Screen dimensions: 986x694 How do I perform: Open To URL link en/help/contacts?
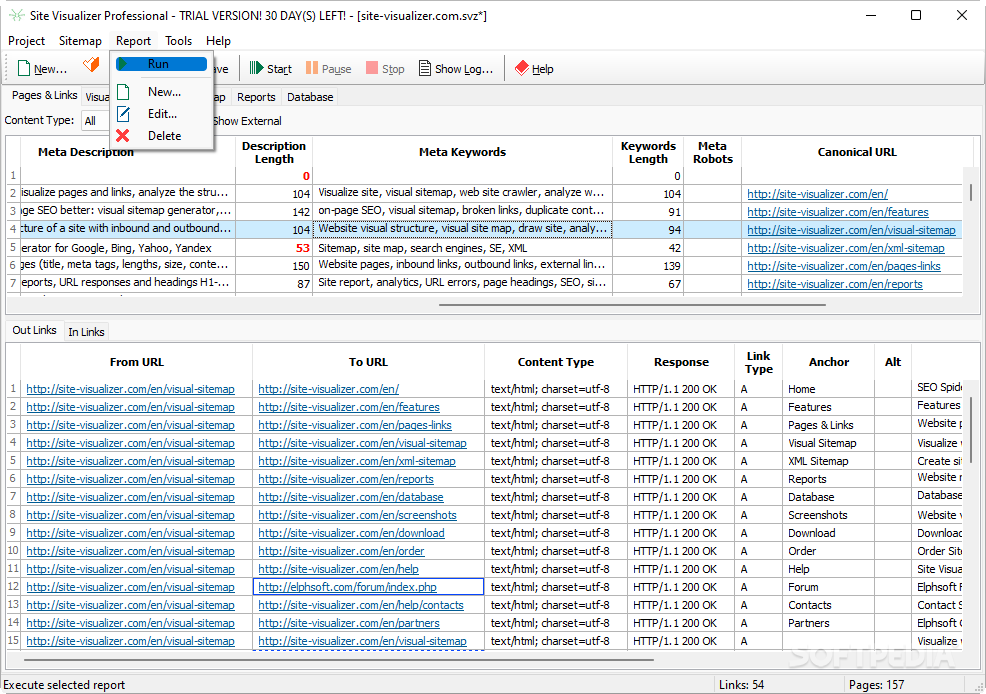click(361, 605)
